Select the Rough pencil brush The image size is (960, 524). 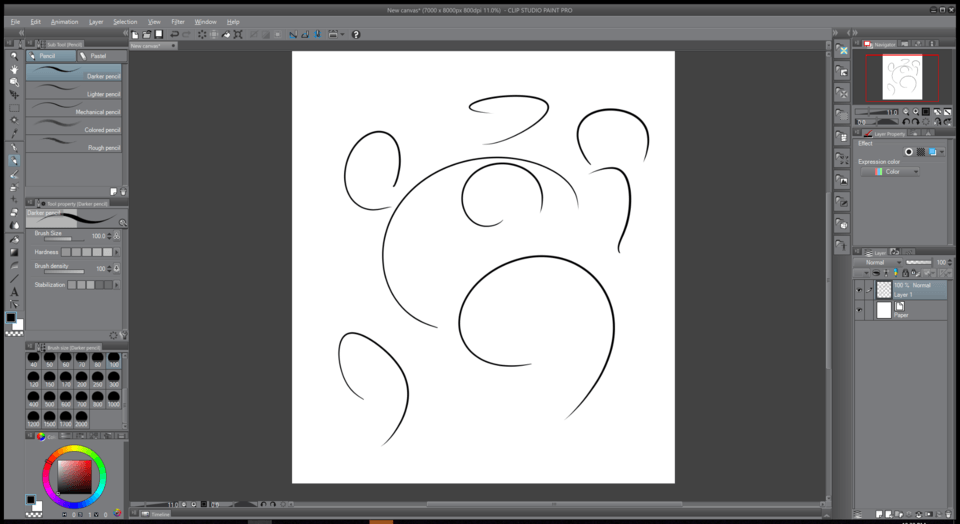pos(75,147)
